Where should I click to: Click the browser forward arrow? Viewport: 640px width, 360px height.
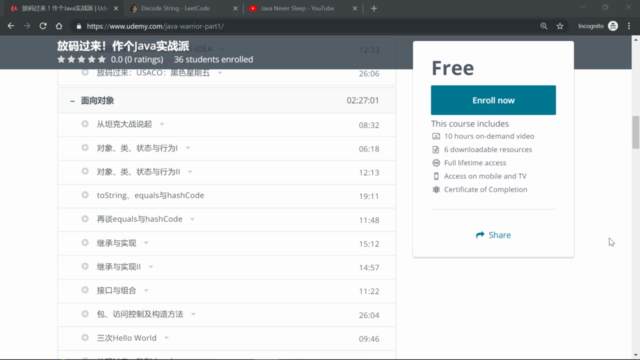27,26
